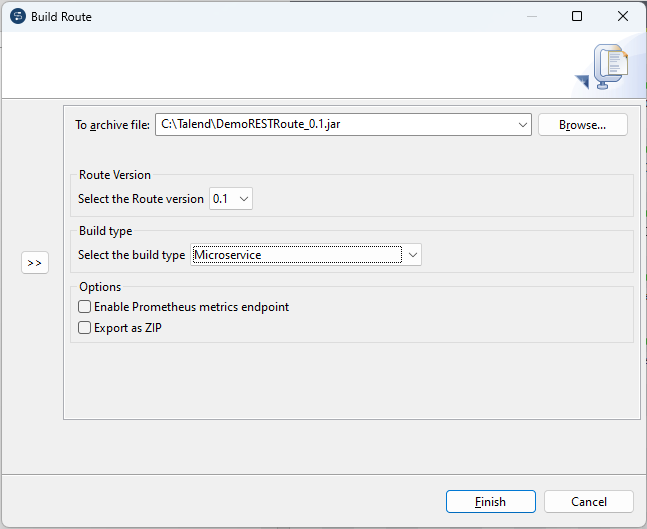Click the 'Select the build type' label

click(x=131, y=255)
